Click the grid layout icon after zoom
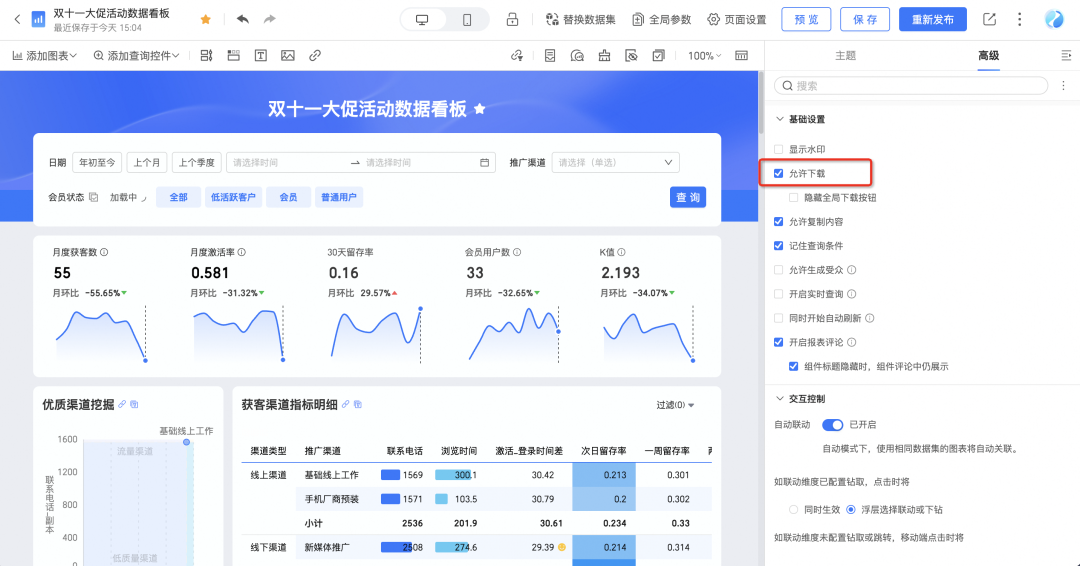 (741, 56)
